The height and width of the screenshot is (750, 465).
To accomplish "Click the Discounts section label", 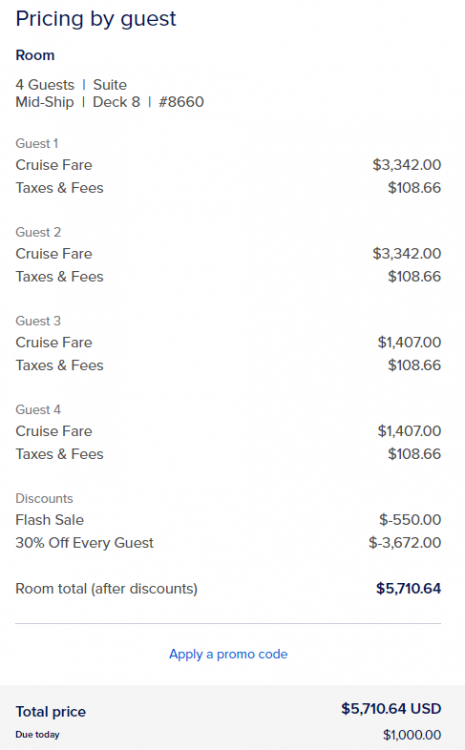I will click(x=44, y=498).
